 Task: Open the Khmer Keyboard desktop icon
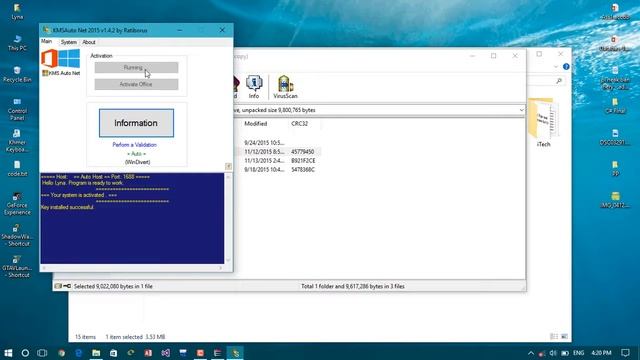[17, 141]
